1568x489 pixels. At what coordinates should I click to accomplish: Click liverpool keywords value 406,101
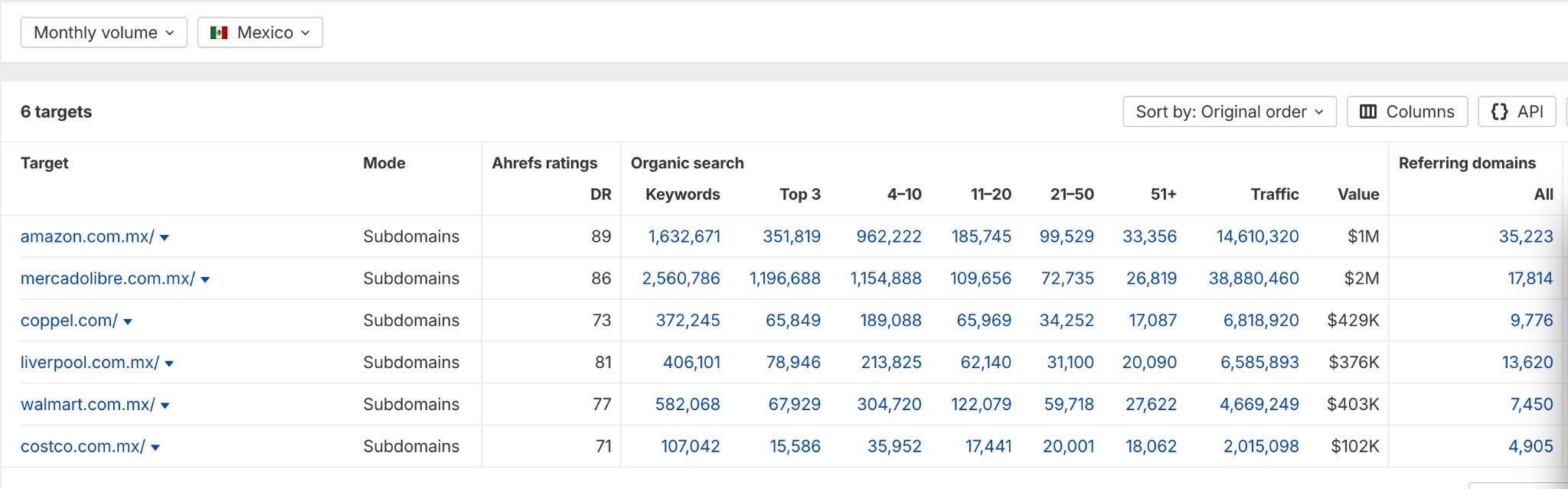[691, 363]
